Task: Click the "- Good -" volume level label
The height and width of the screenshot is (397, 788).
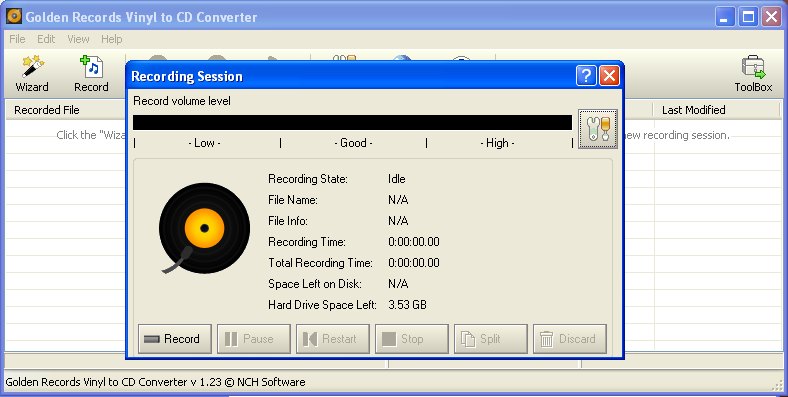Action: pos(353,143)
